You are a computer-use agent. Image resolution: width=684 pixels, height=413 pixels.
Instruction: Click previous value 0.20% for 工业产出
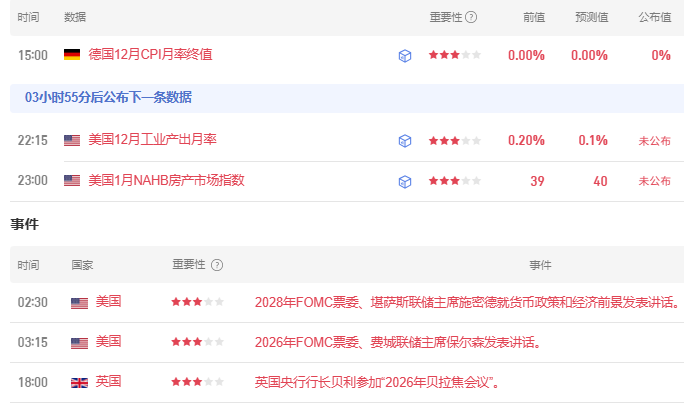527,140
